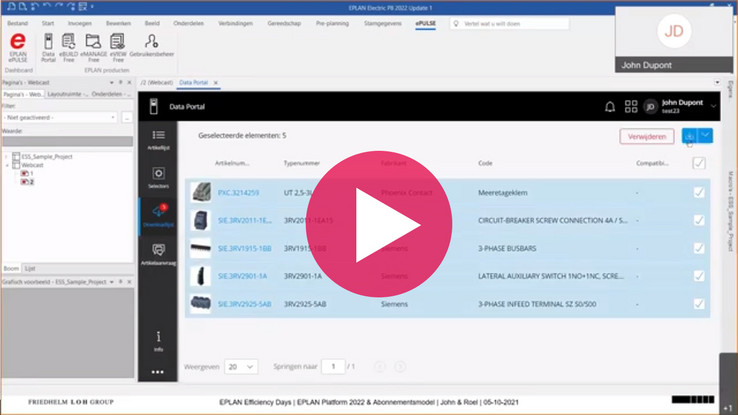Screen dimensions: 738x415
Task: Uncheck the PXC.3214259 row checkbox
Action: click(699, 192)
